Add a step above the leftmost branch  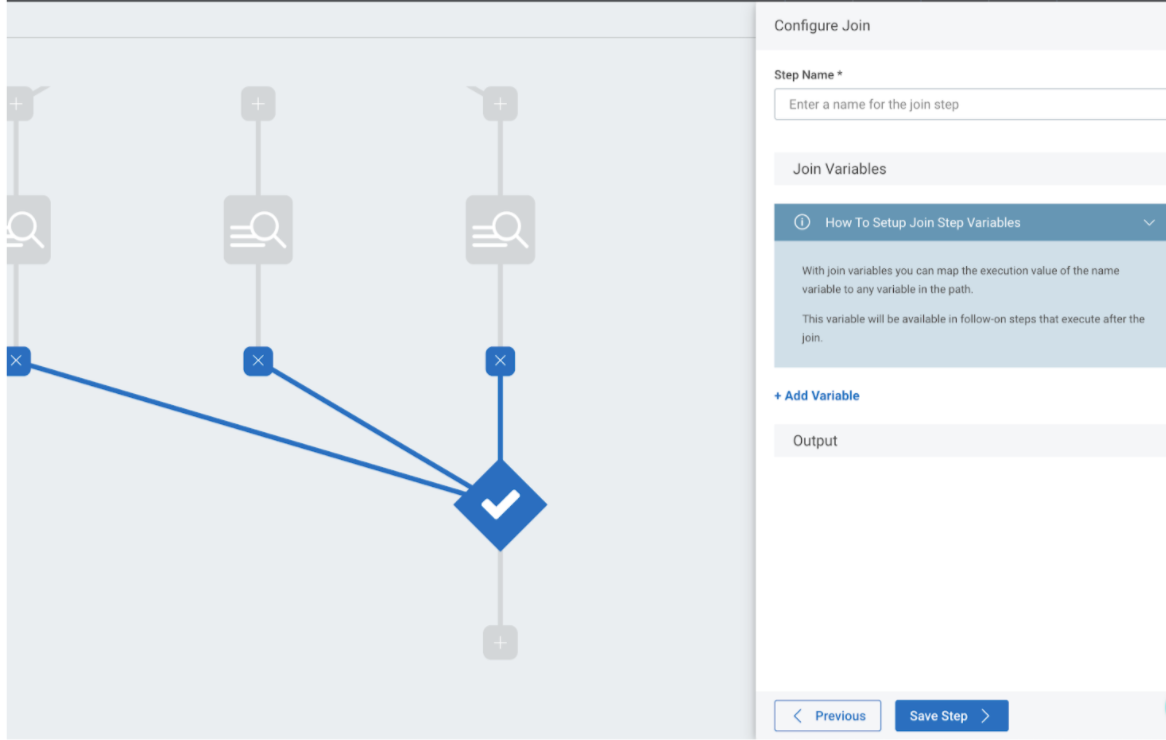pos(17,104)
